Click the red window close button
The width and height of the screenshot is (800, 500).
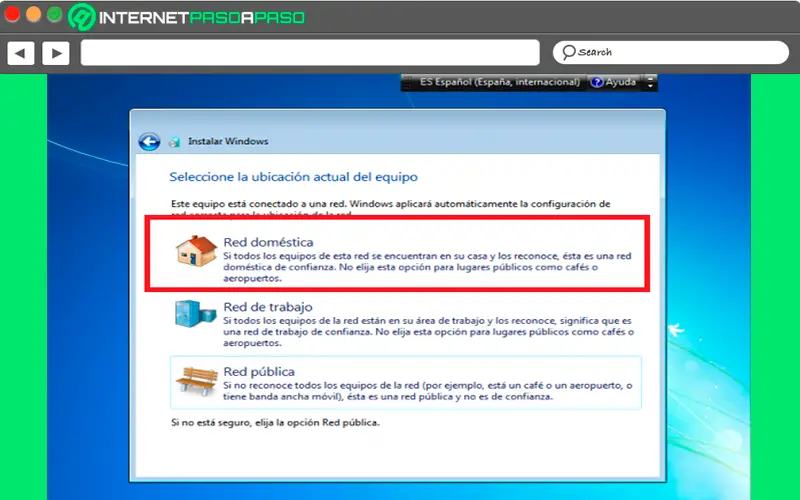(12, 14)
